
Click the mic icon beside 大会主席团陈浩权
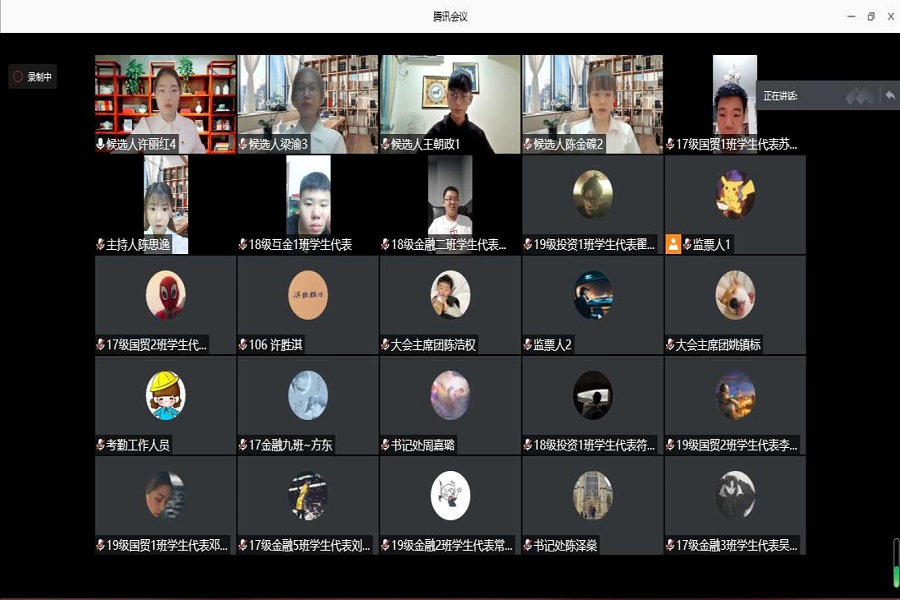(x=386, y=344)
